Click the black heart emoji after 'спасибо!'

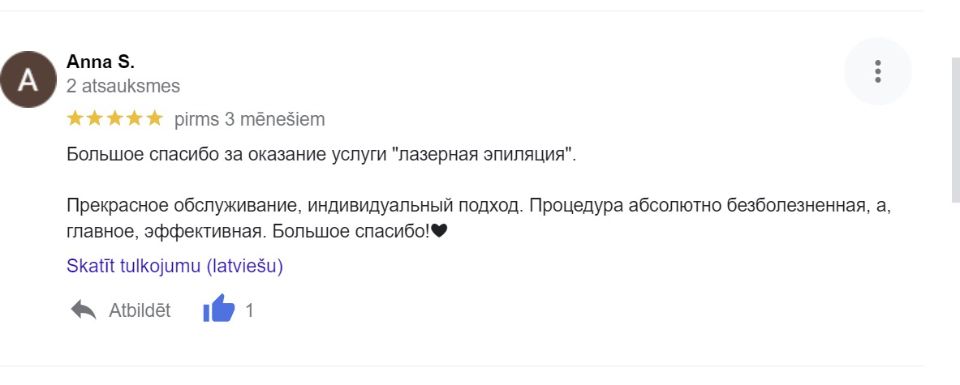pyautogui.click(x=440, y=231)
